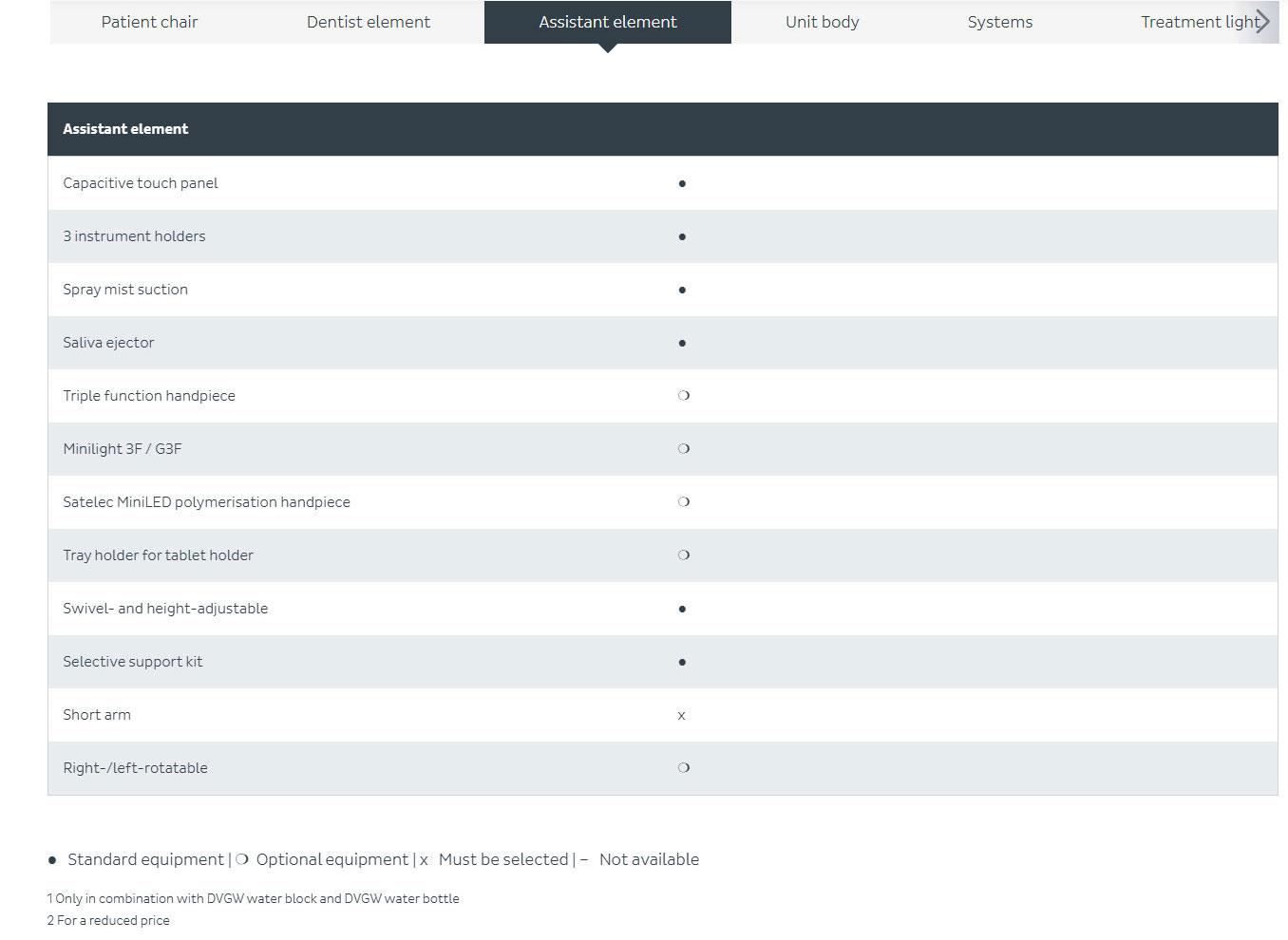
Task: Select the Spray mist suction row label
Action: 125,290
